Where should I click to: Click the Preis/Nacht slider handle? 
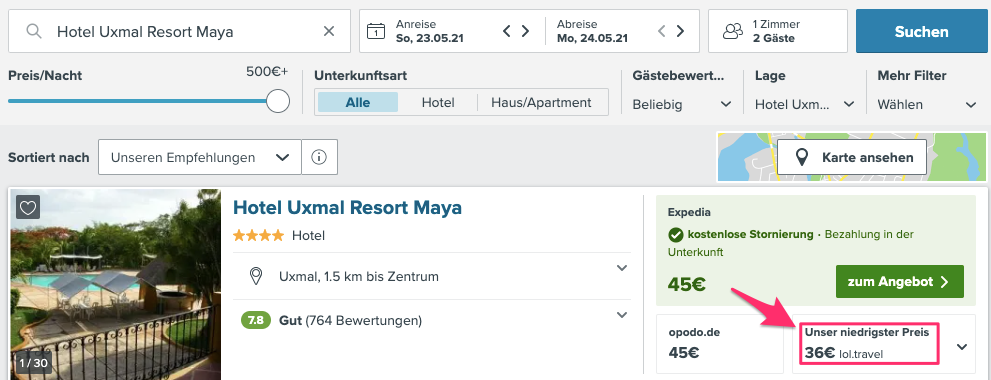pos(277,101)
